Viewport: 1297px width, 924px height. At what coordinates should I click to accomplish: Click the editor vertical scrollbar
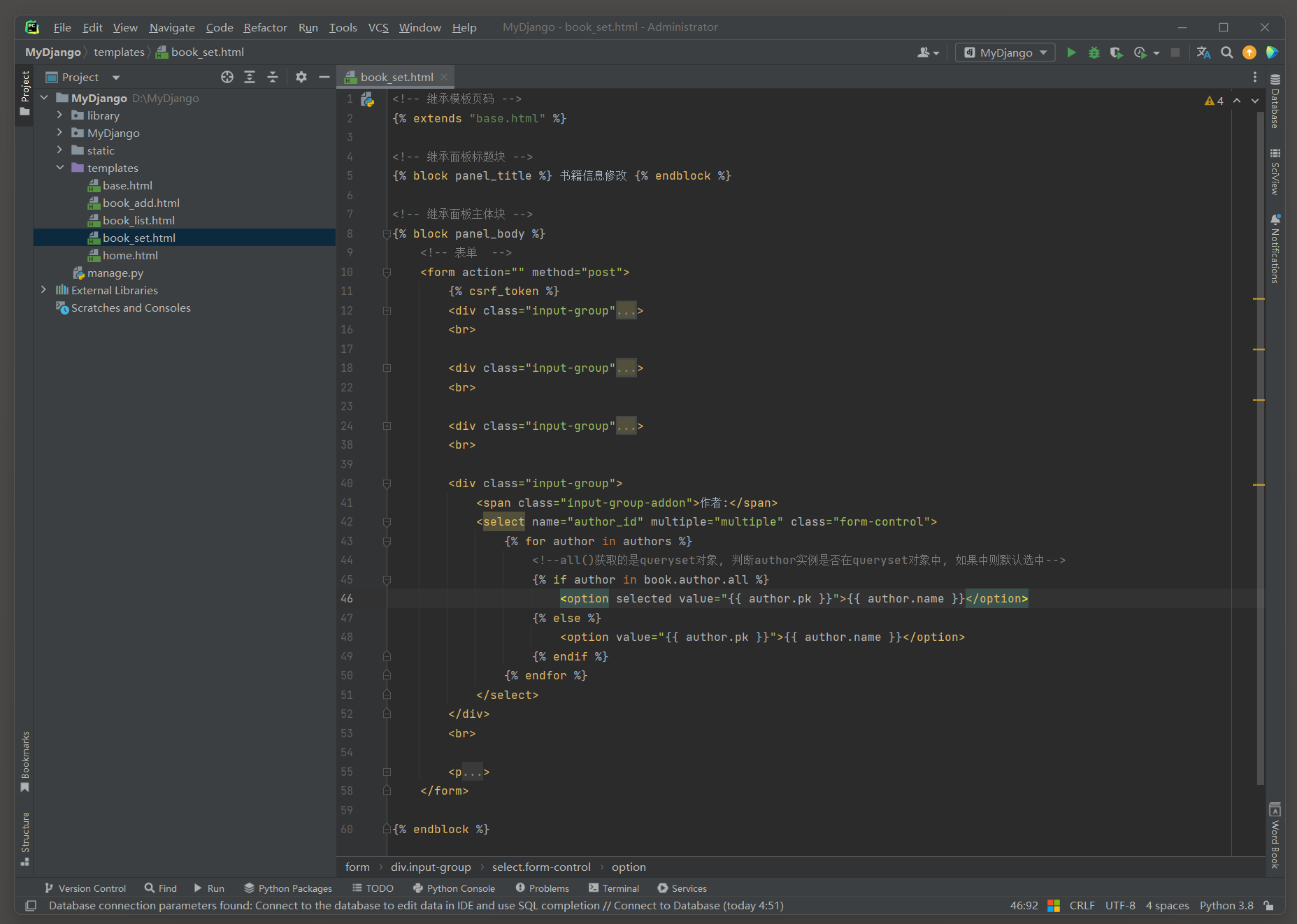click(1260, 447)
